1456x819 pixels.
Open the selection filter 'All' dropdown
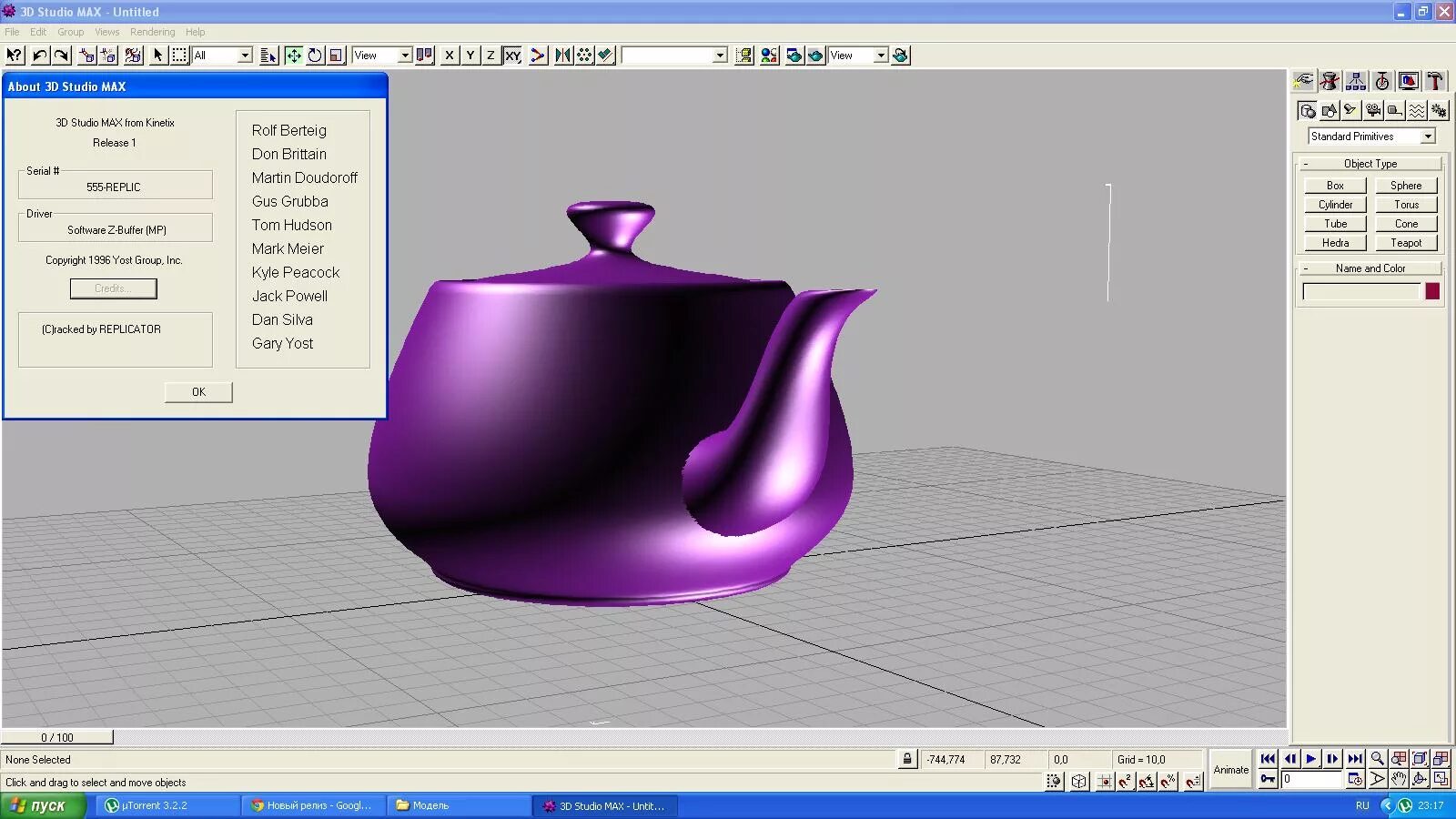click(x=222, y=56)
